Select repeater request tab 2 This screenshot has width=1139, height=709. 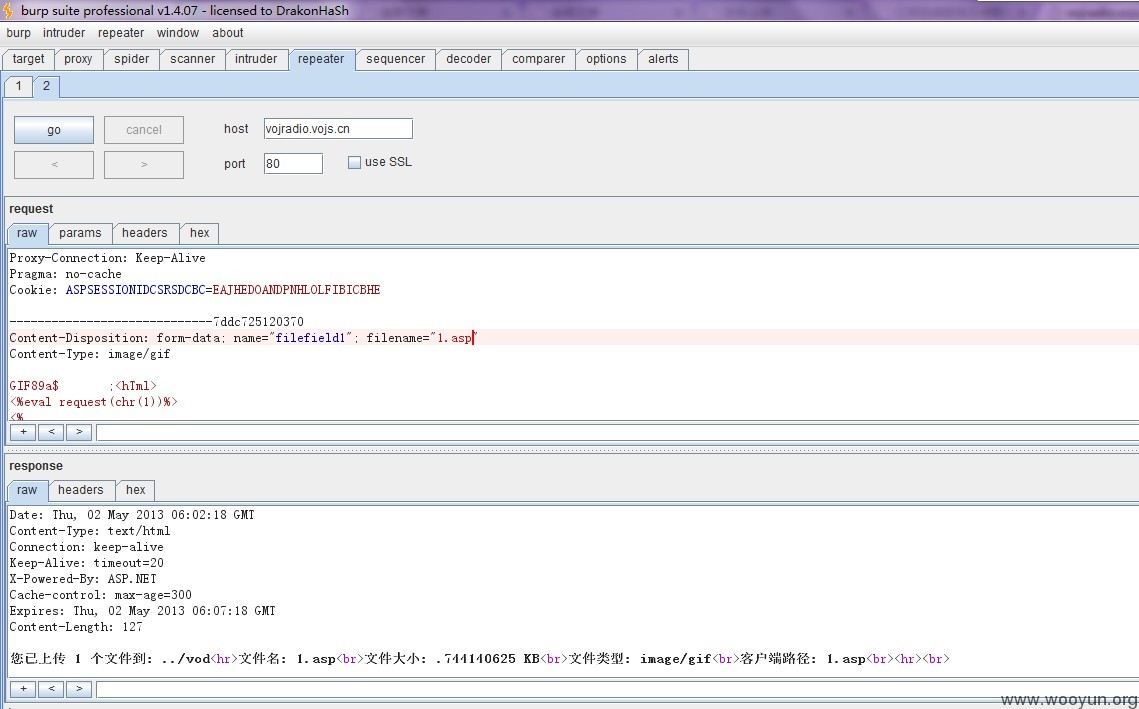tap(46, 86)
